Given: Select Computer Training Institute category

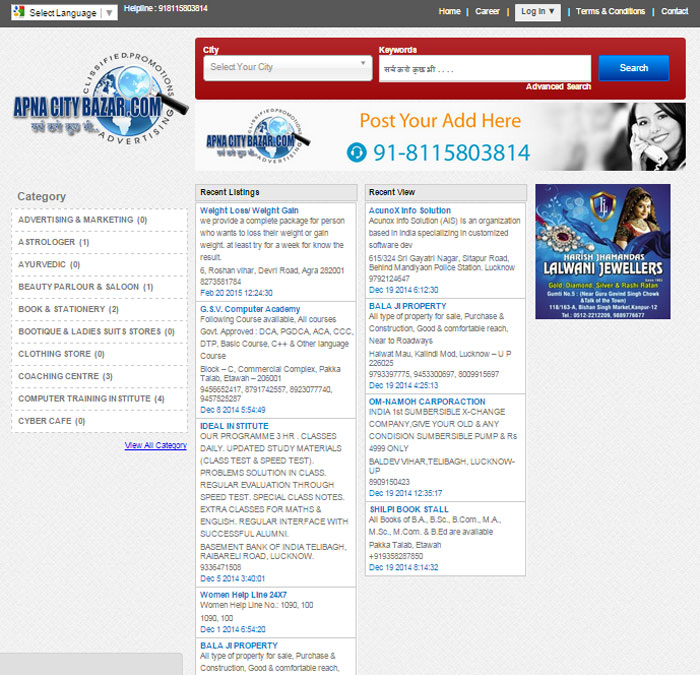Looking at the screenshot, I should [x=91, y=398].
